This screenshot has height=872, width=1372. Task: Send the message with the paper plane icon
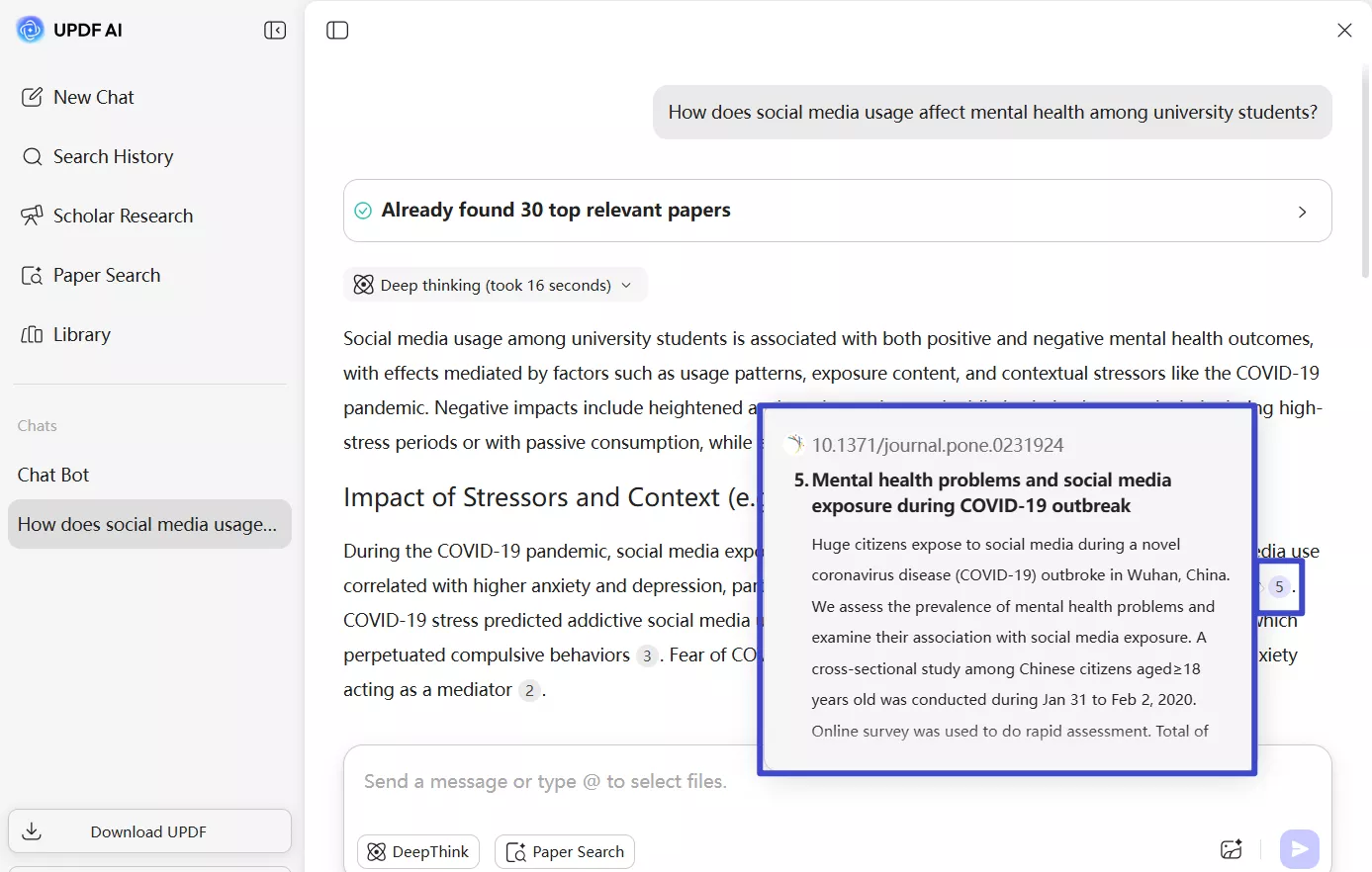[1299, 848]
